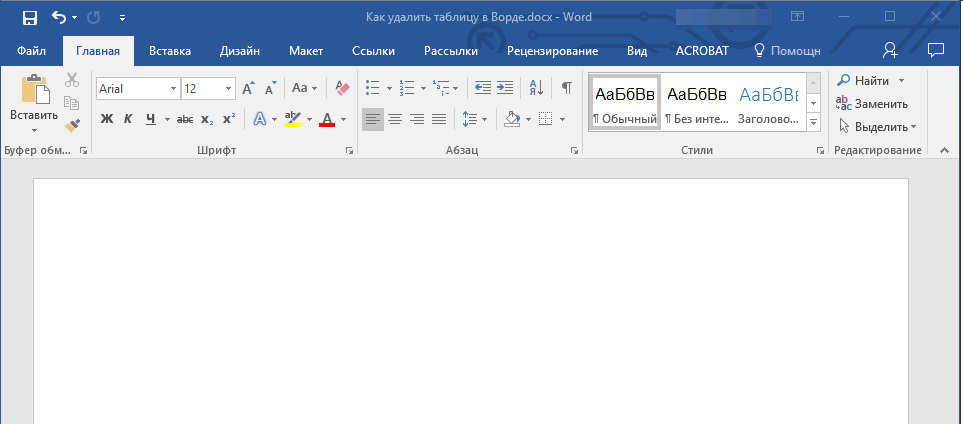The width and height of the screenshot is (963, 424).
Task: Toggle paragraph marks display (¶)
Action: pos(566,88)
